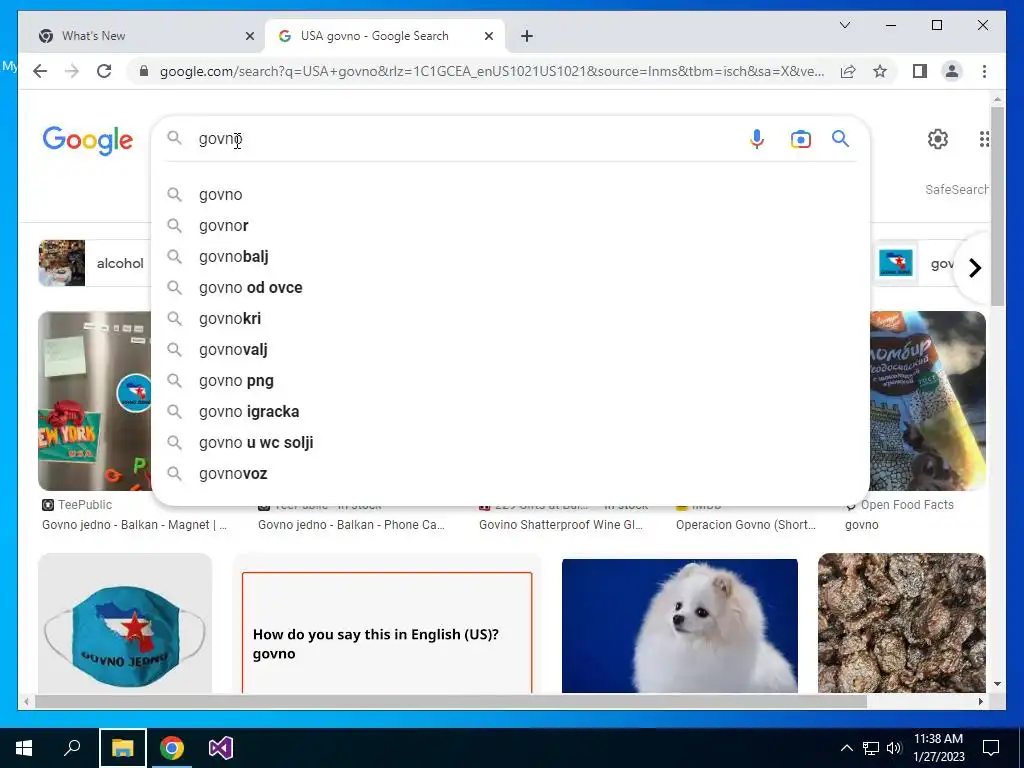Open the TeePublic fridge magnet image
The image size is (1024, 768).
[x=95, y=400]
